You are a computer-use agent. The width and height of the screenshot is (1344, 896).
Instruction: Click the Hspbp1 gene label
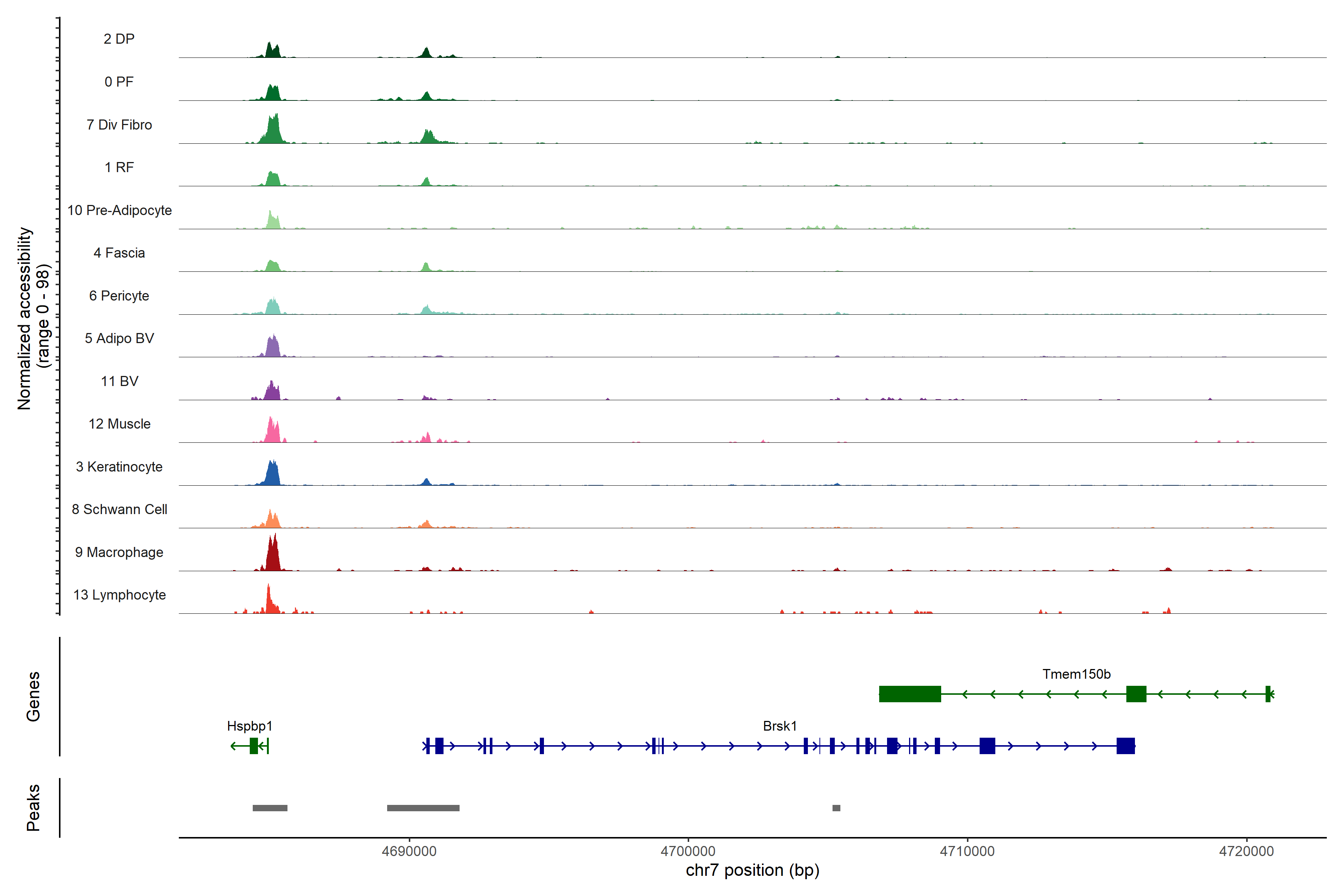pyautogui.click(x=250, y=726)
